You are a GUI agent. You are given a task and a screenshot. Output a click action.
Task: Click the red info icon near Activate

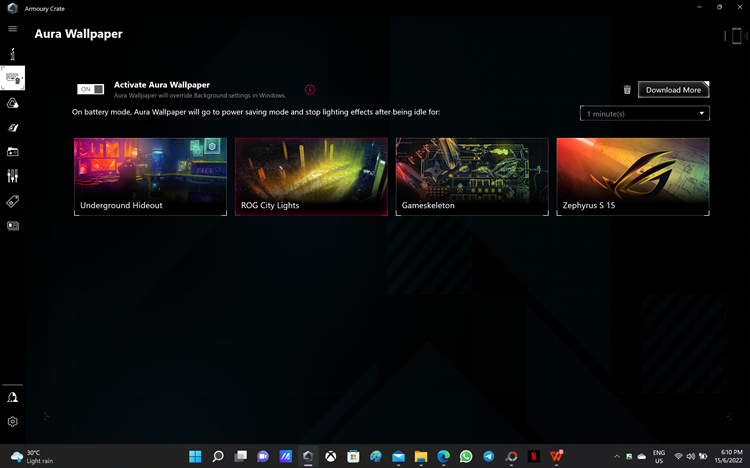tap(310, 89)
